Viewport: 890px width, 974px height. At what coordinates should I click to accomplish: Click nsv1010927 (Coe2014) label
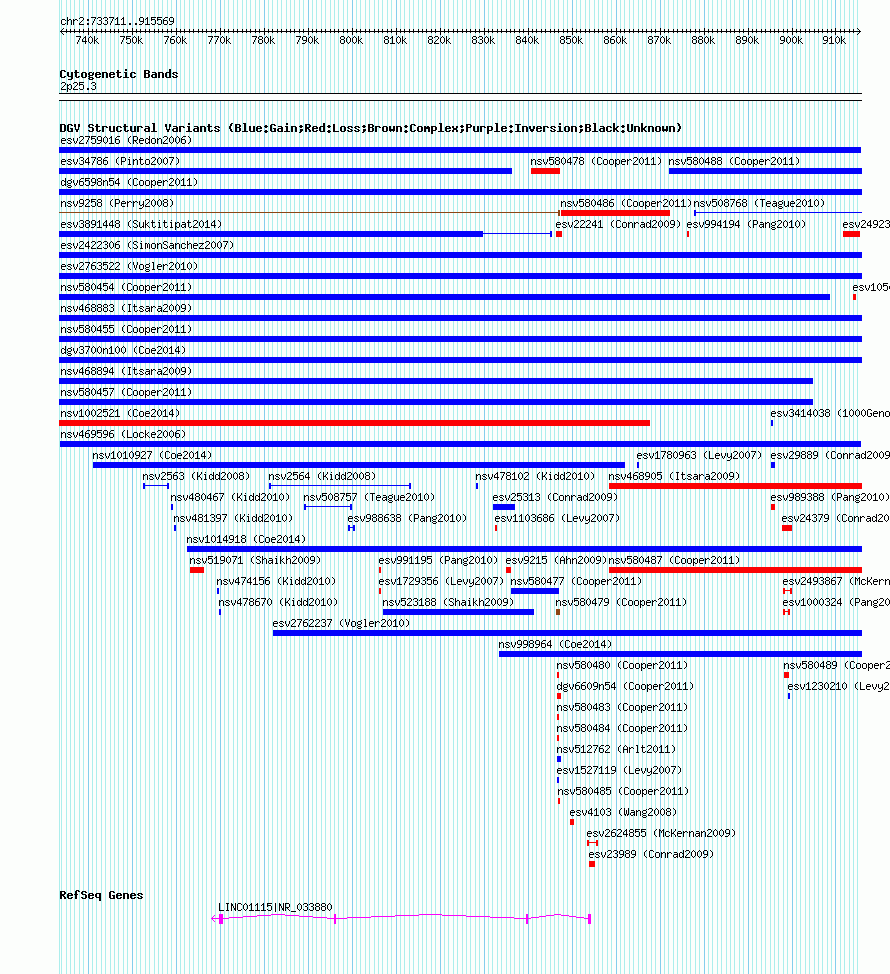coord(152,455)
